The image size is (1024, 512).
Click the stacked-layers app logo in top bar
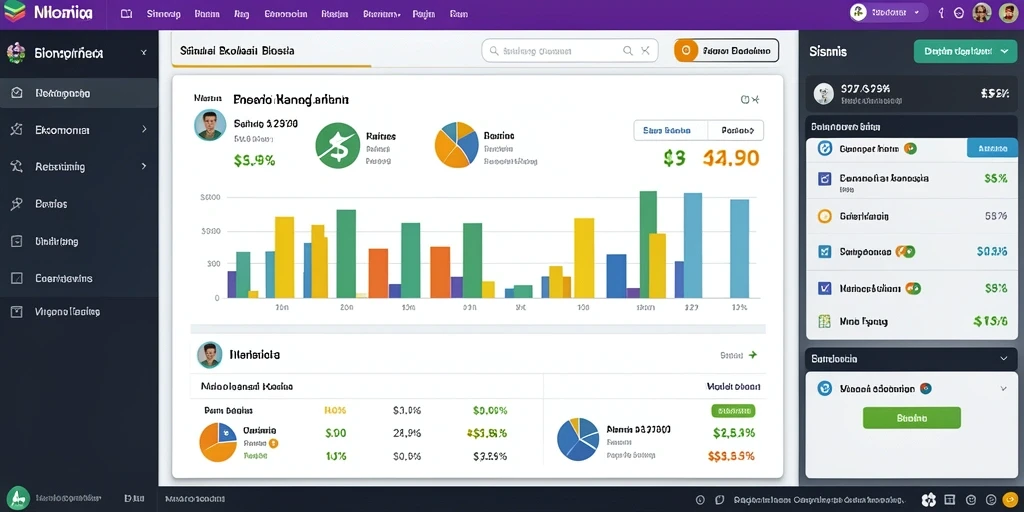(14, 11)
